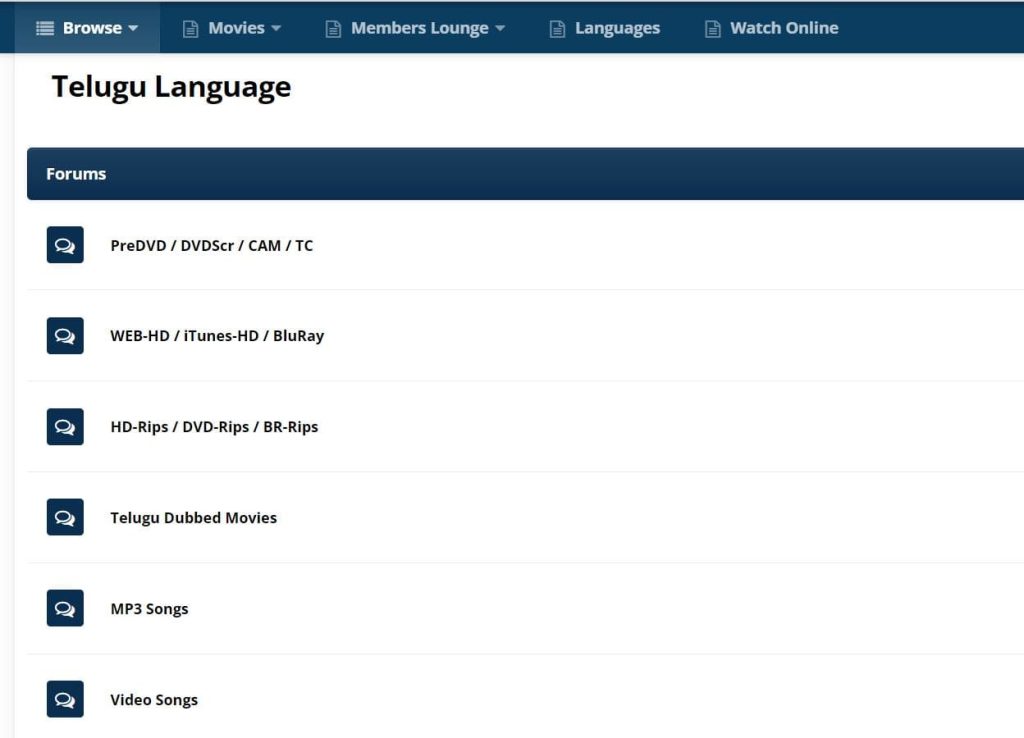This screenshot has width=1024, height=738.
Task: Open the HD-Rips / DVD-Rips / BR-Rips forum
Action: tap(214, 426)
